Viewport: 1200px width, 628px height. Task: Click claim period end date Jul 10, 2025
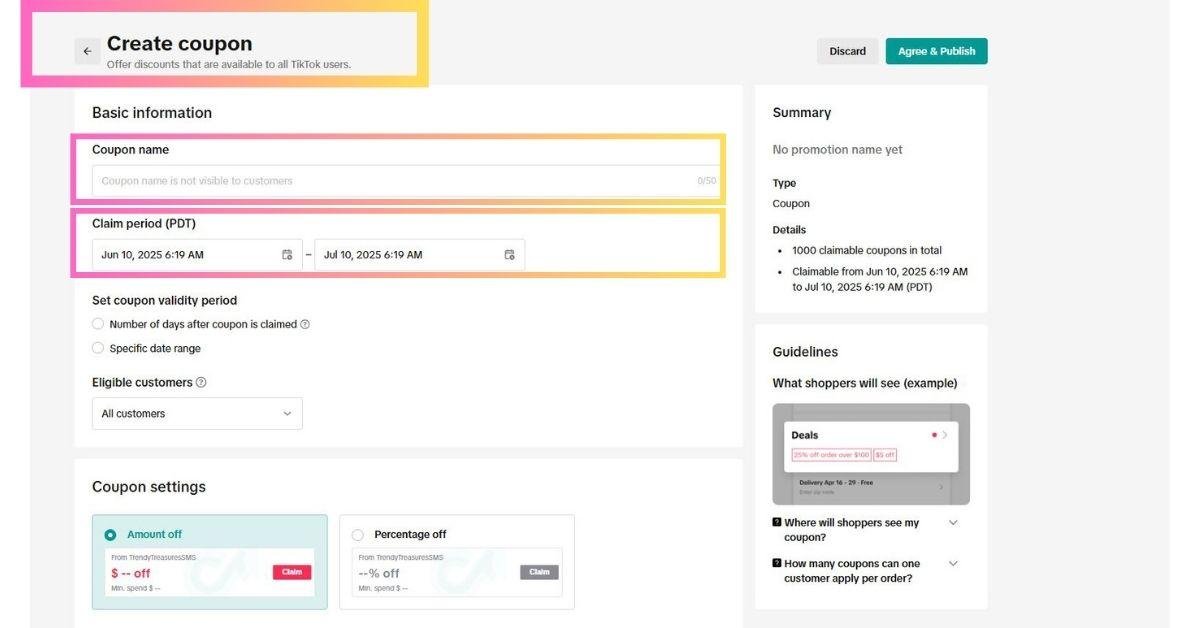point(419,255)
